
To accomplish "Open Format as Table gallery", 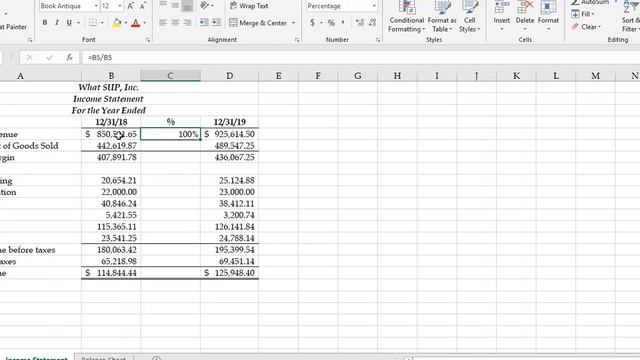I will 442,17.
